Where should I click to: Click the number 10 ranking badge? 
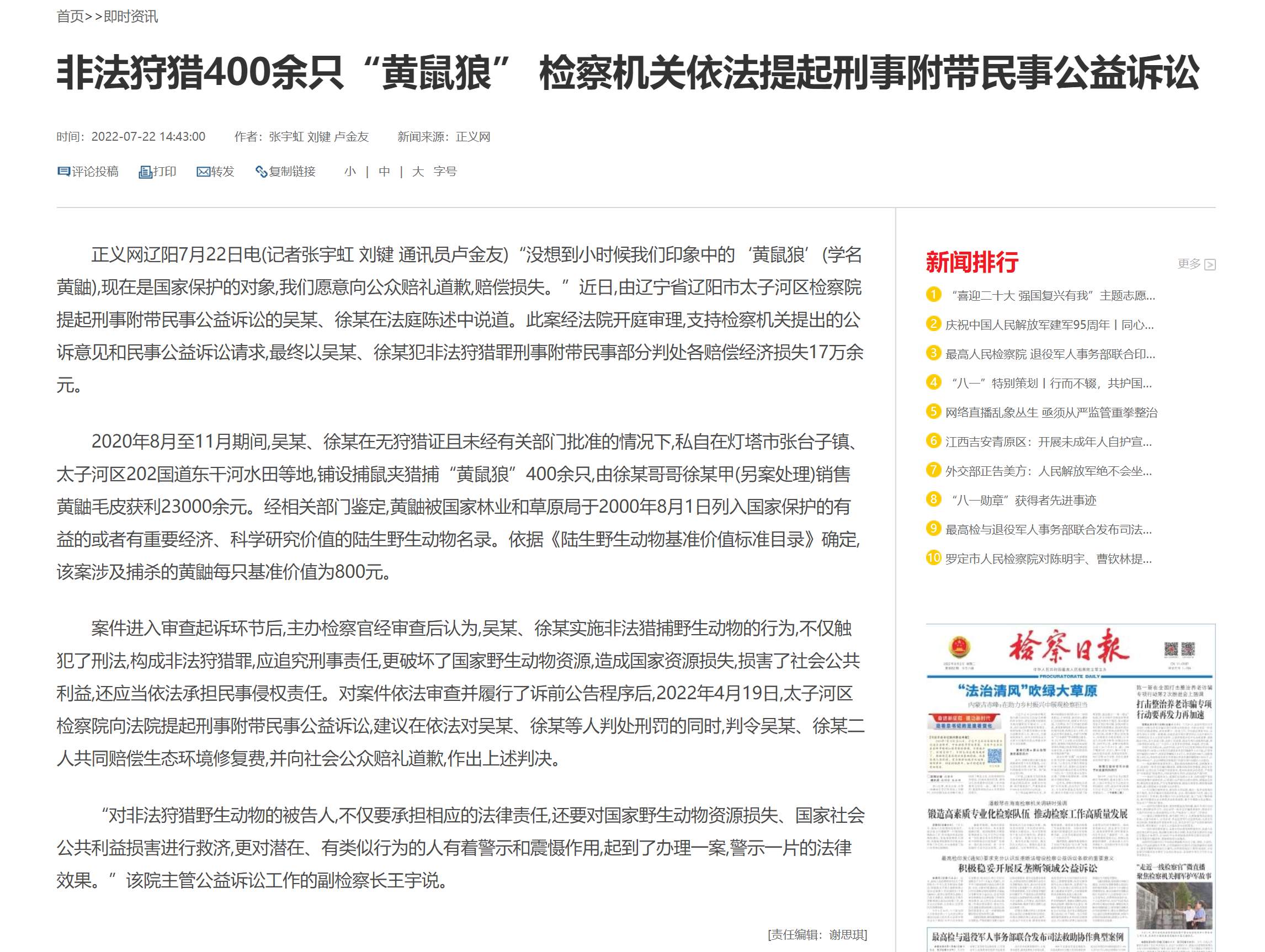933,557
